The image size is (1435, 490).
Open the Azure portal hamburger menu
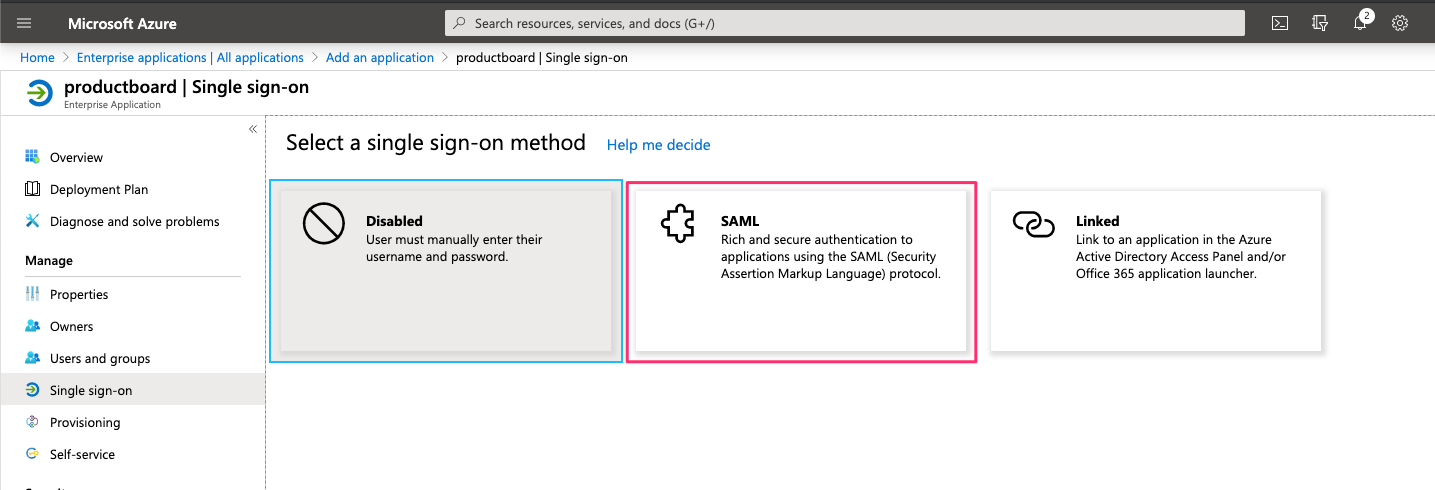(25, 23)
